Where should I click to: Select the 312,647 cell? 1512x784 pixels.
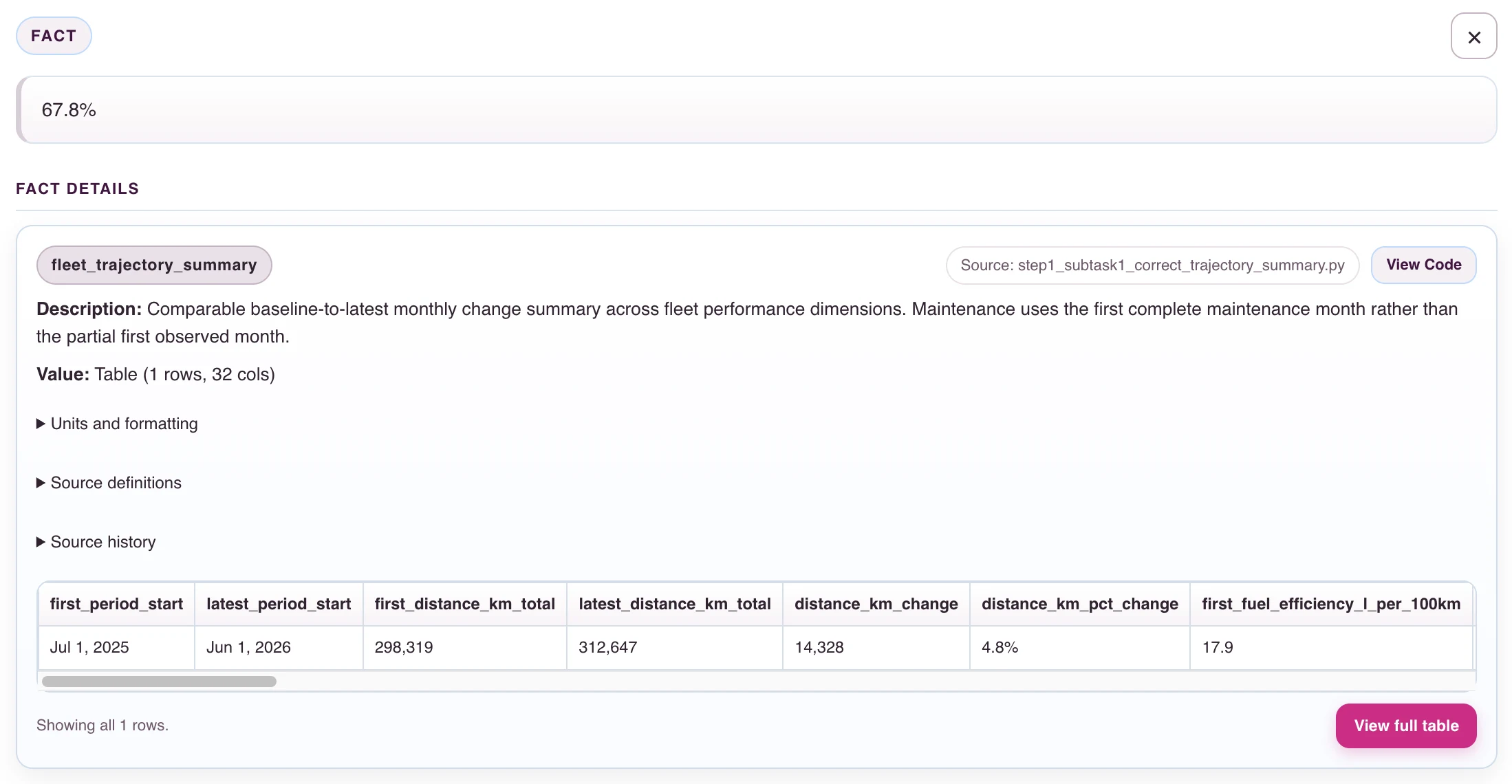[x=675, y=647]
